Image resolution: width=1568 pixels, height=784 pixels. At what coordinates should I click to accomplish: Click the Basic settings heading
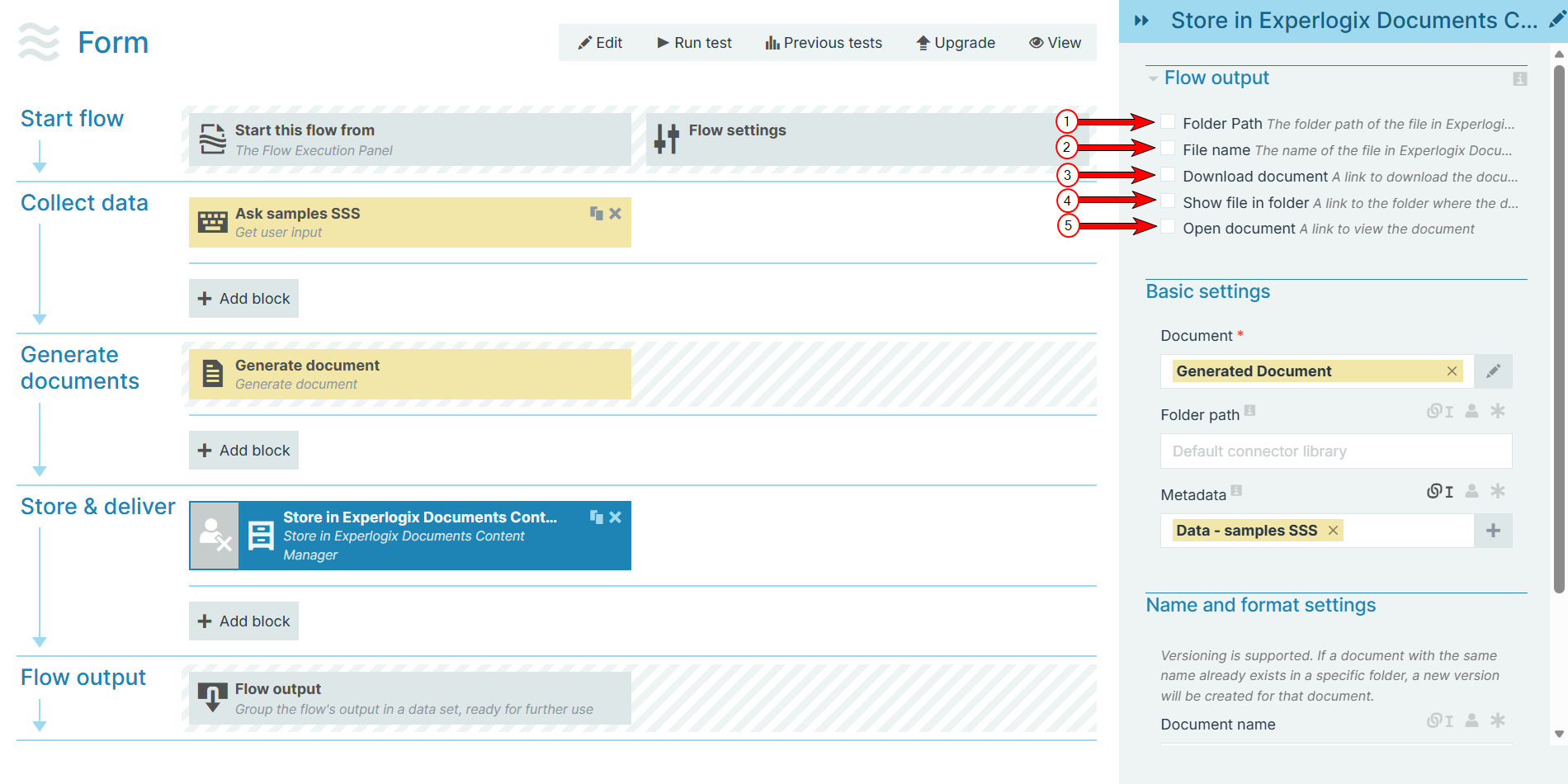click(1207, 291)
